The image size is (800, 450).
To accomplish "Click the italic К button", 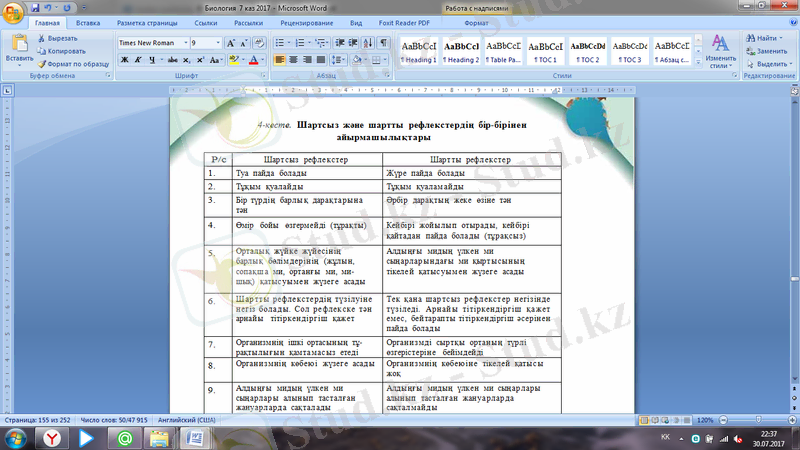I will 137,60.
